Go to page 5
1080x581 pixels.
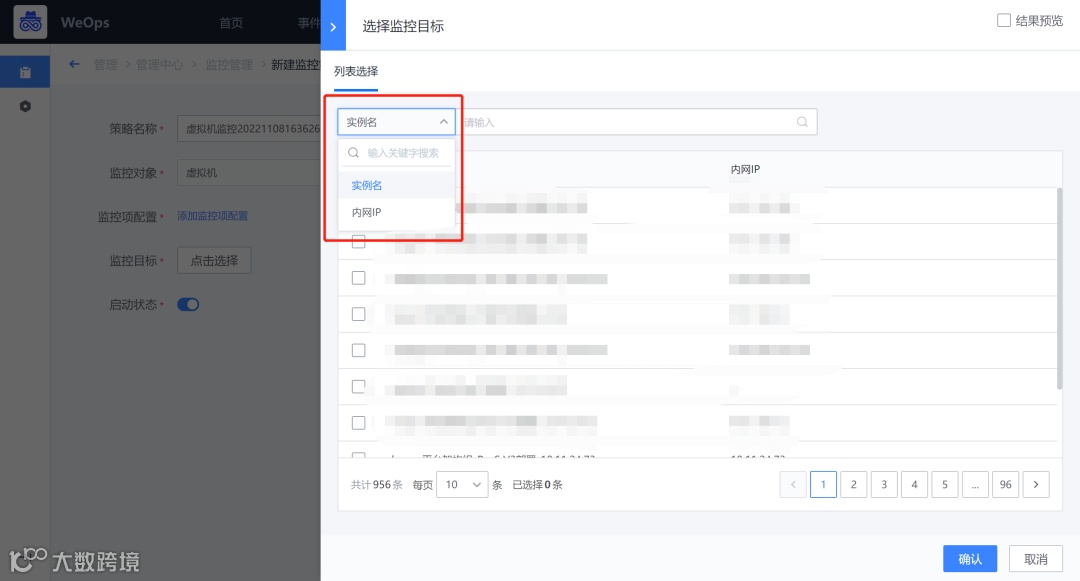[944, 485]
